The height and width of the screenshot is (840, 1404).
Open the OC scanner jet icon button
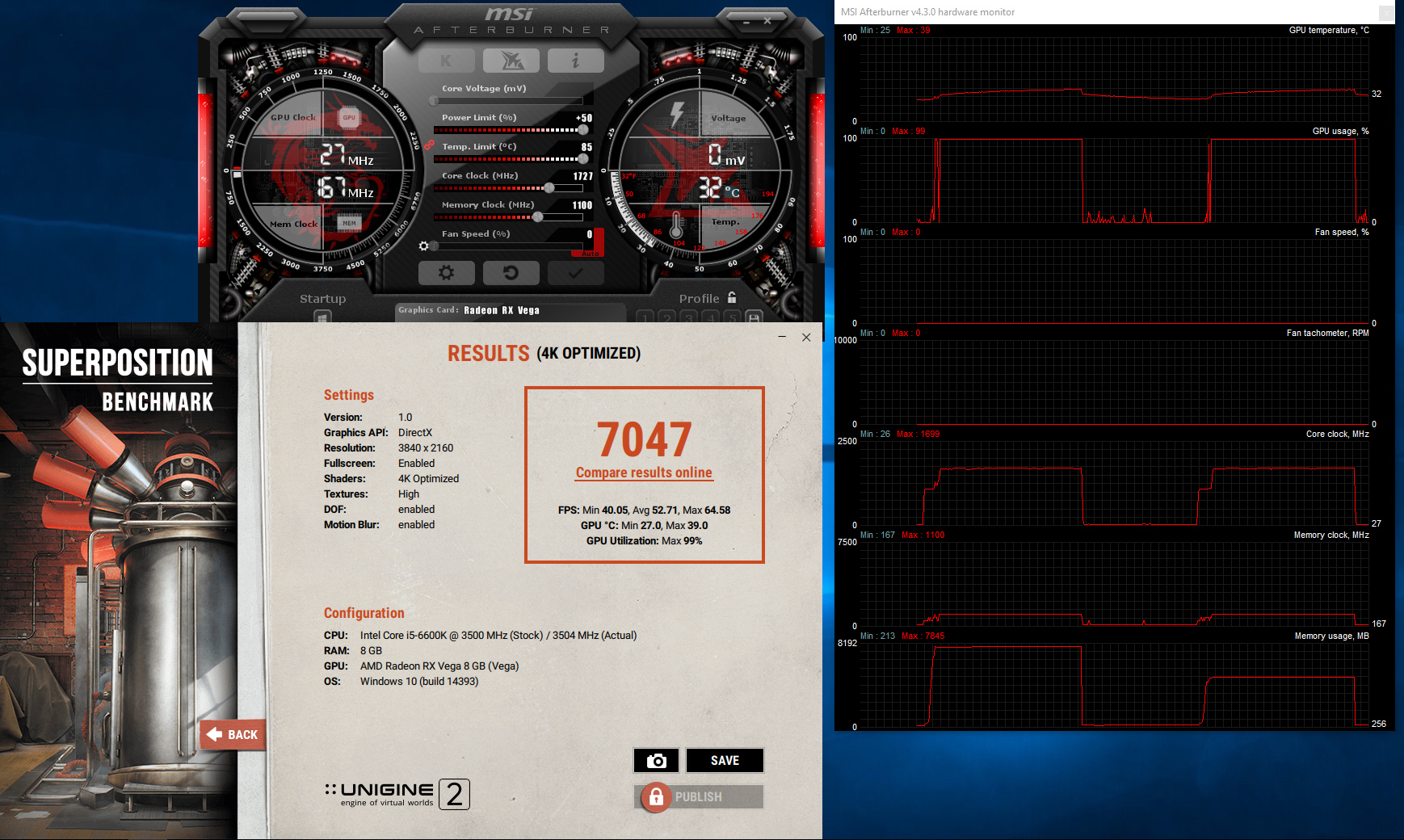pos(511,61)
